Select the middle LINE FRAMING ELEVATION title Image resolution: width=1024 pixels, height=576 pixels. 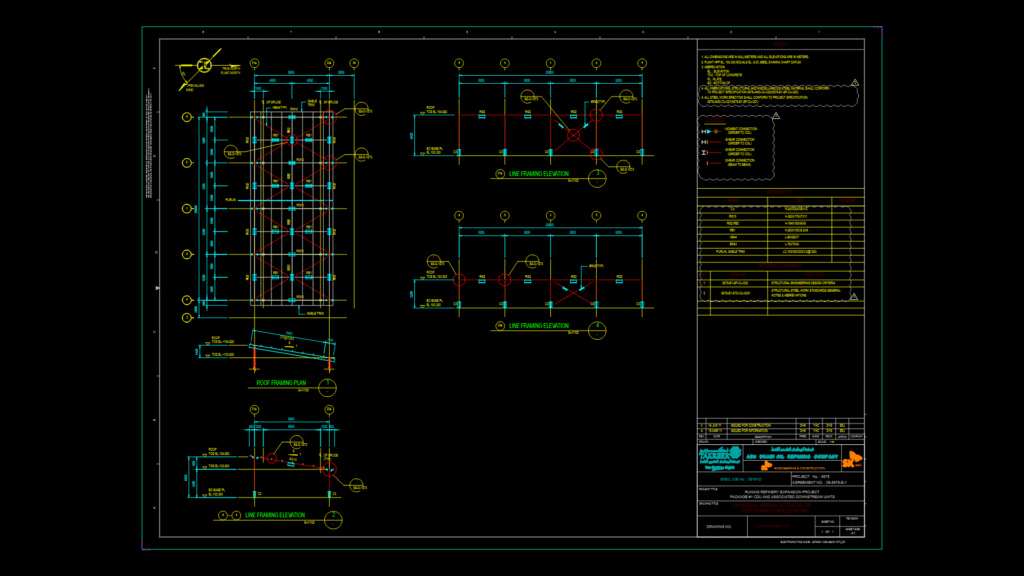[x=539, y=325]
